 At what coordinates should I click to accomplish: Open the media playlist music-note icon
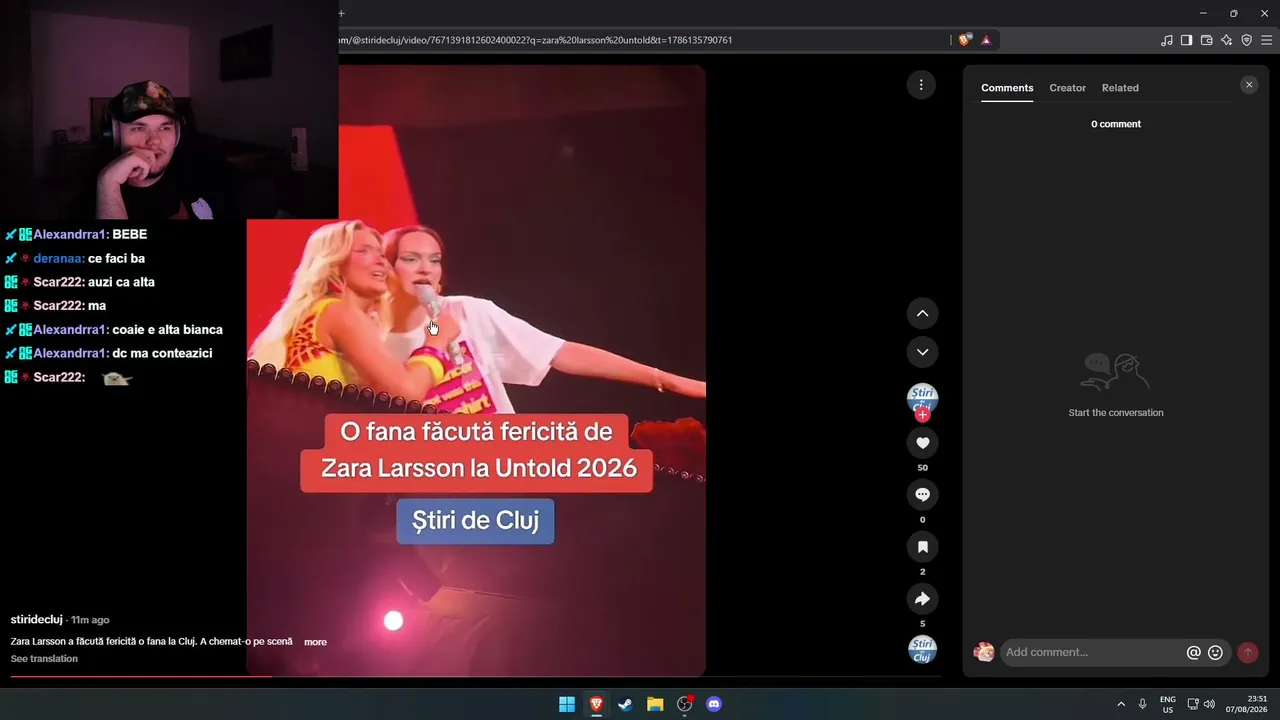pos(1166,40)
